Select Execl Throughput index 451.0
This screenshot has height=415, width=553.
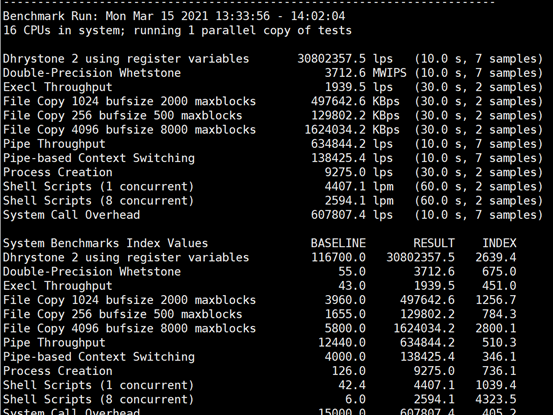pyautogui.click(x=499, y=286)
